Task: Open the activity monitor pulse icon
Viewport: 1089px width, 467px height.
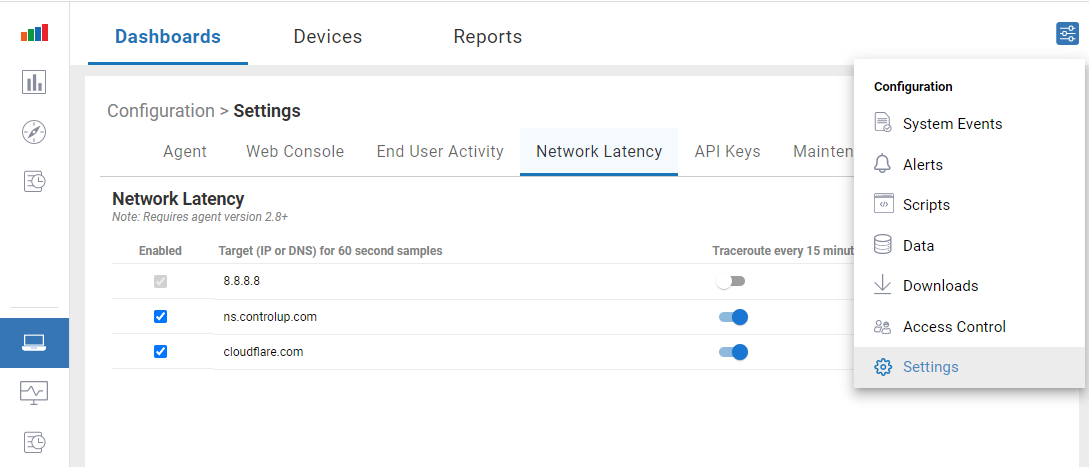Action: (34, 392)
